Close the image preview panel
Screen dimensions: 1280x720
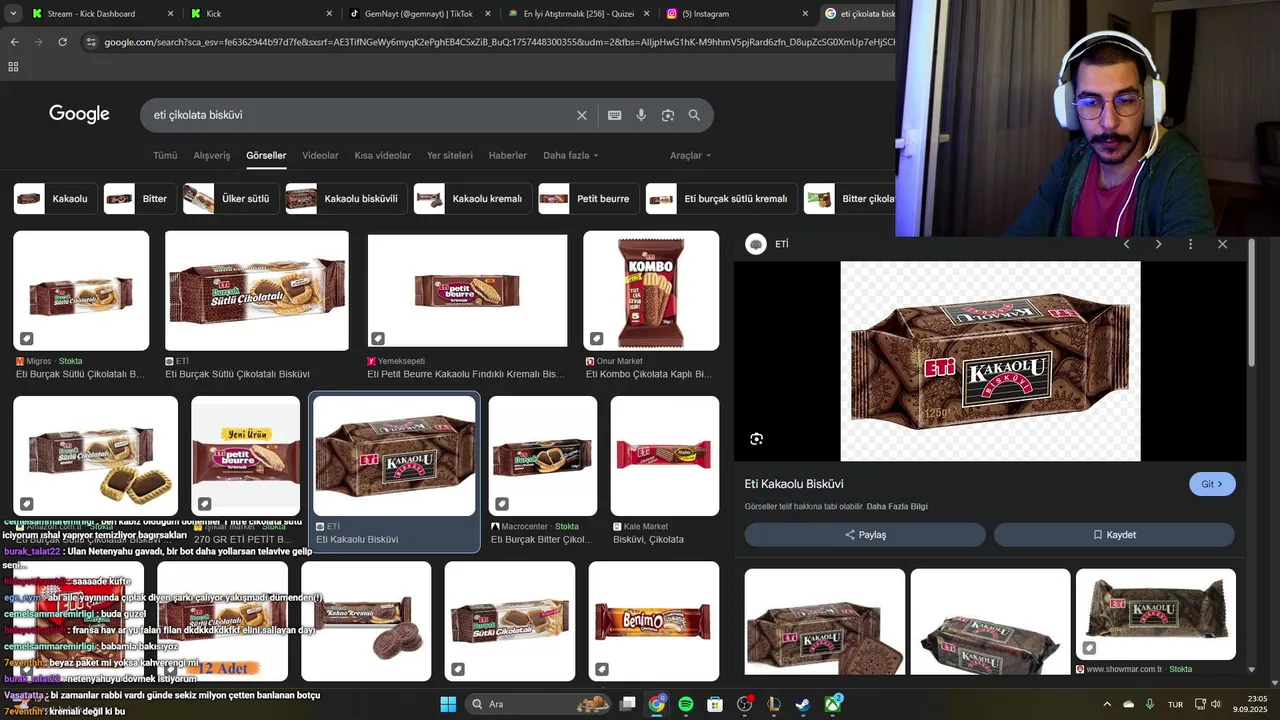1222,244
